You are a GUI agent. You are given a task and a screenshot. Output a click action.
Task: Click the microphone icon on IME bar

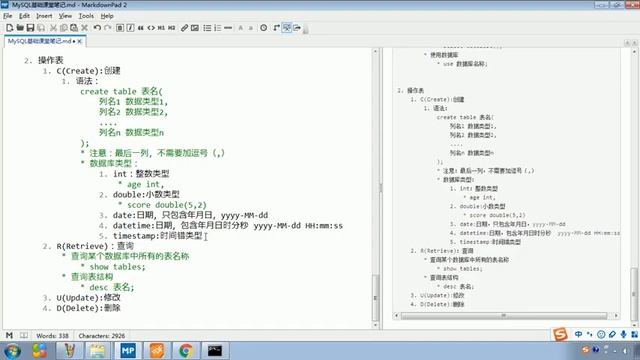623,334
